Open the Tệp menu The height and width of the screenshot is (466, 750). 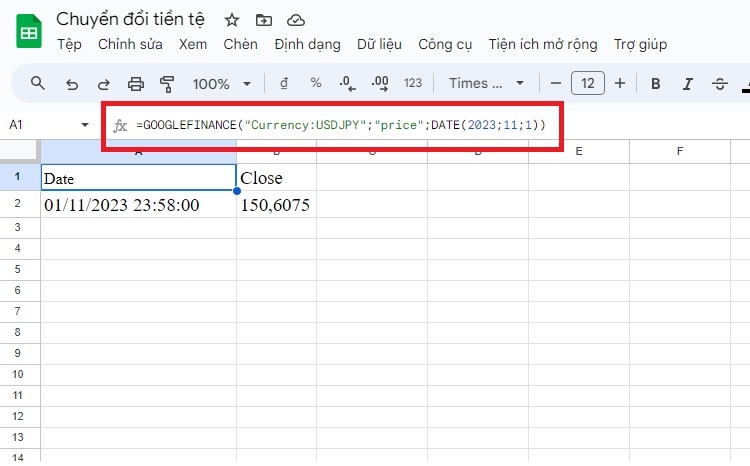tap(69, 44)
